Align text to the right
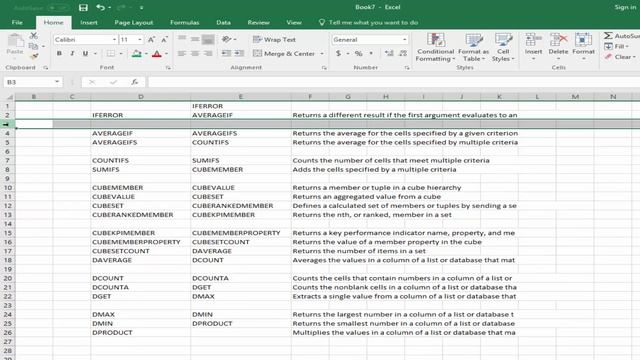Image resolution: width=640 pixels, height=360 pixels. pos(208,53)
